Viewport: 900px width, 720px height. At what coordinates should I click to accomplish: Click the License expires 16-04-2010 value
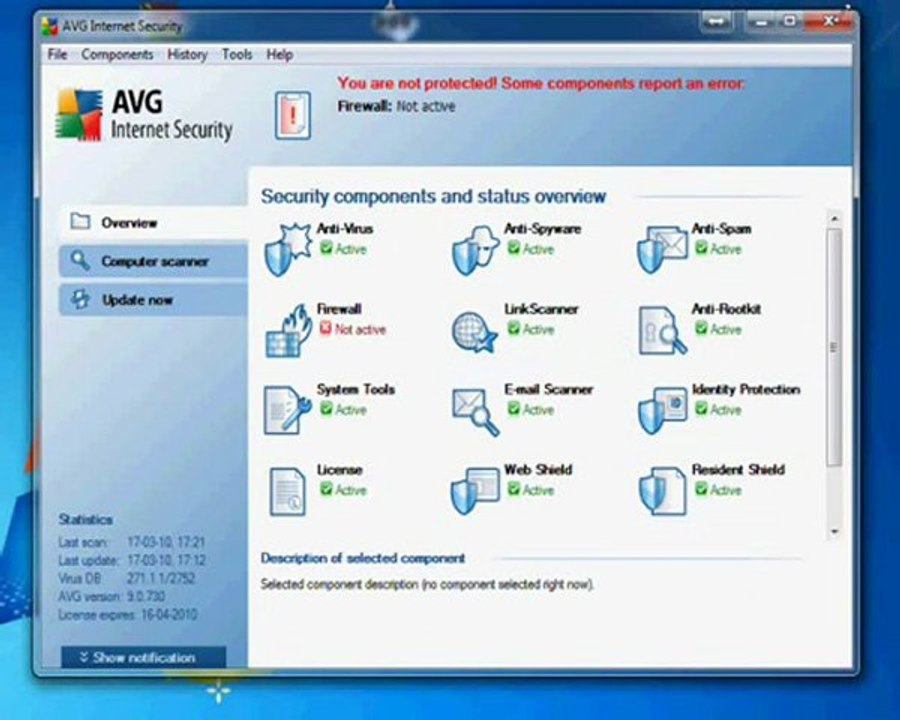[169, 615]
